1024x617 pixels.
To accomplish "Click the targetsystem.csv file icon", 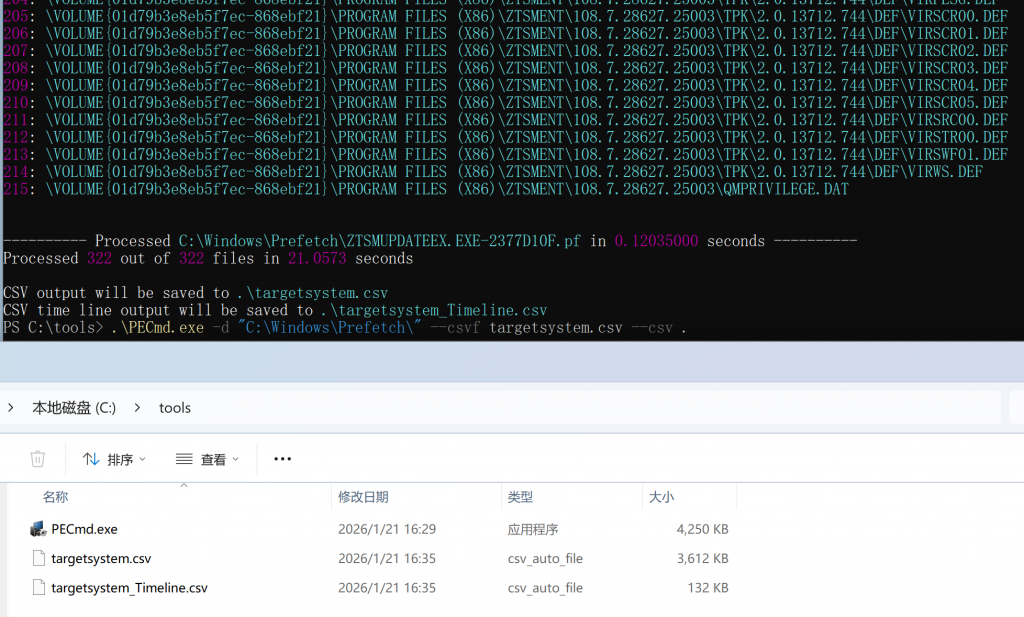I will point(38,558).
